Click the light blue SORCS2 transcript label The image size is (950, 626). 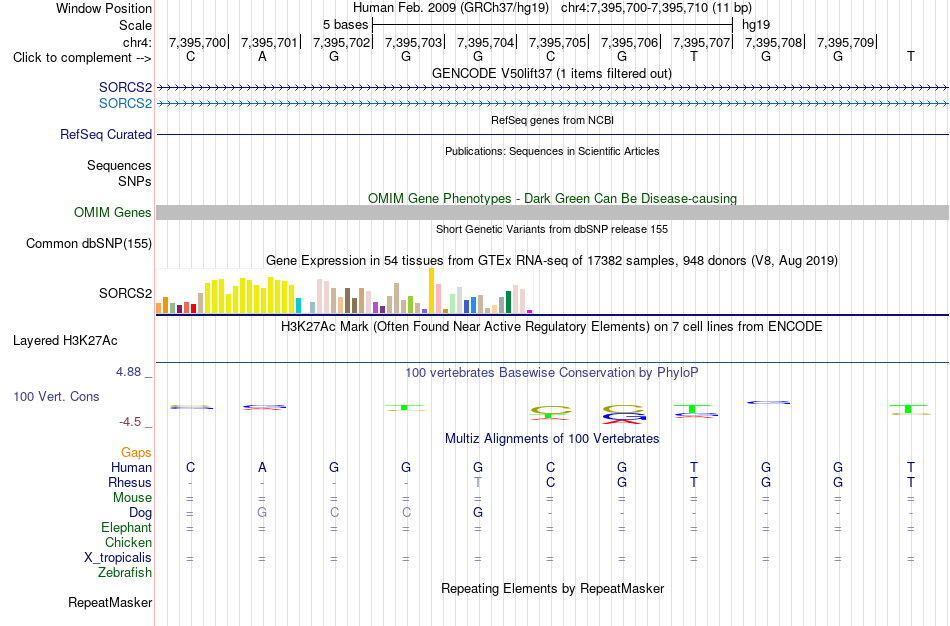click(125, 104)
